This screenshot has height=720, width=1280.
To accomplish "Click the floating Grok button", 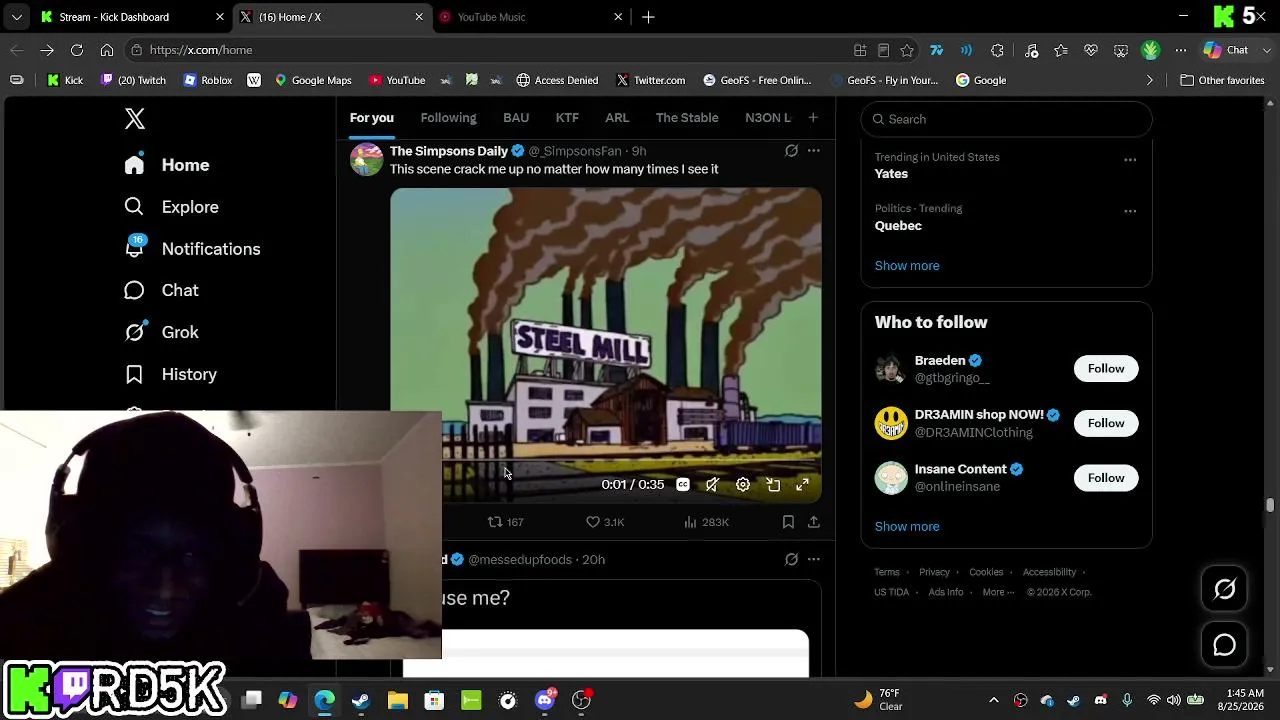I will pos(1225,589).
